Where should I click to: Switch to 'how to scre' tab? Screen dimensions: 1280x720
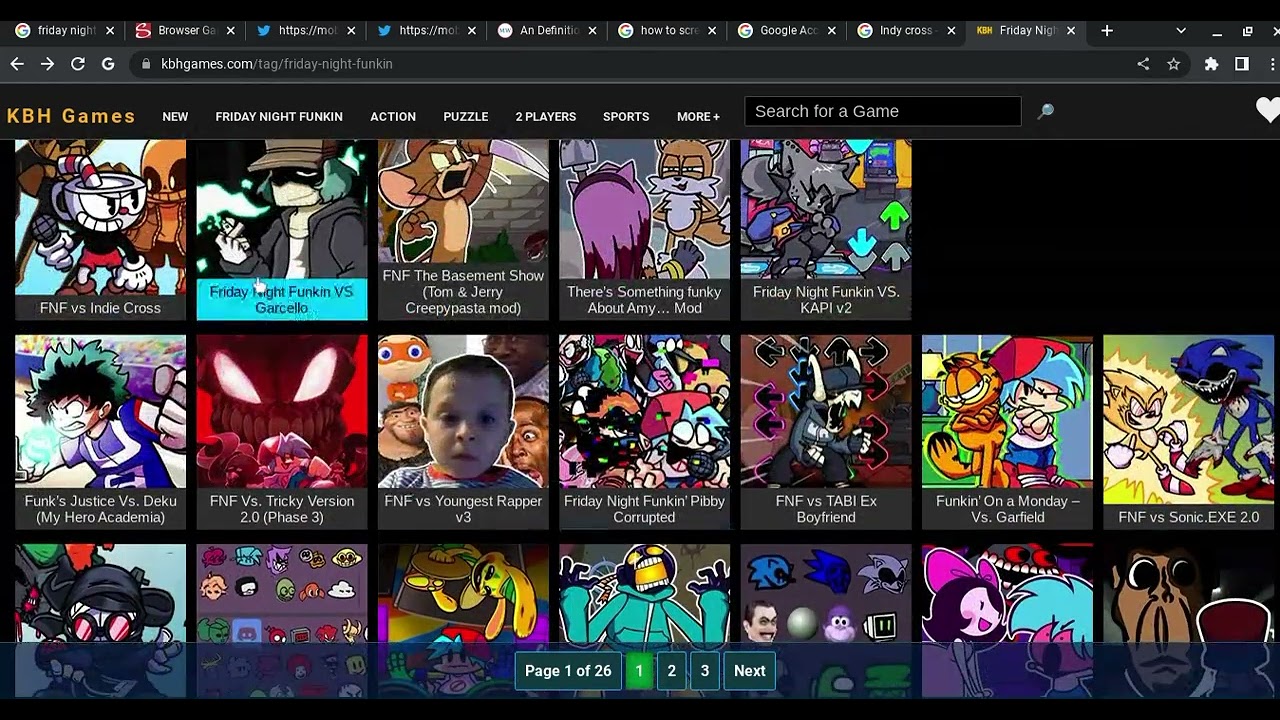(x=665, y=30)
